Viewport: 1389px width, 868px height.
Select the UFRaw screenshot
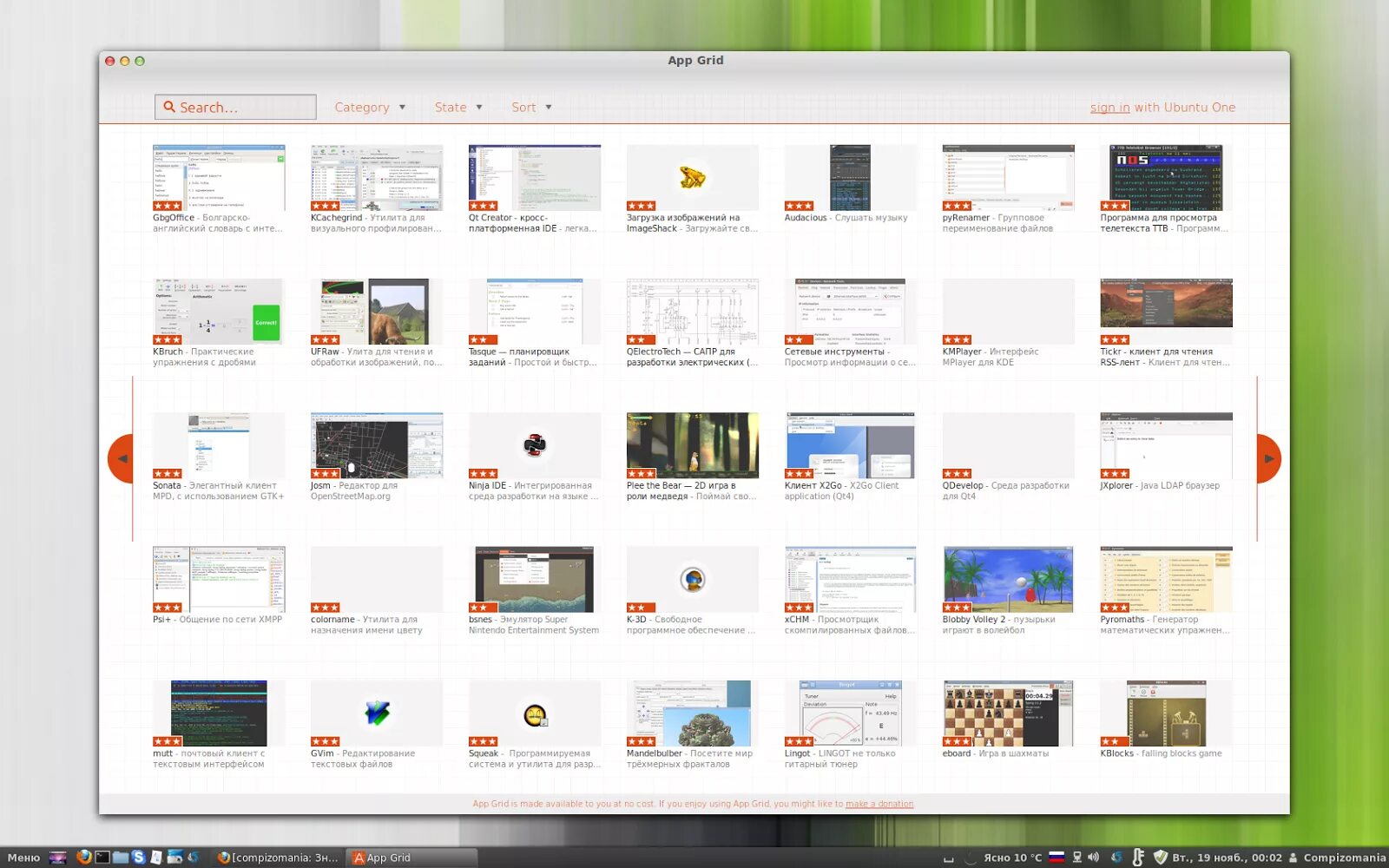tap(377, 312)
